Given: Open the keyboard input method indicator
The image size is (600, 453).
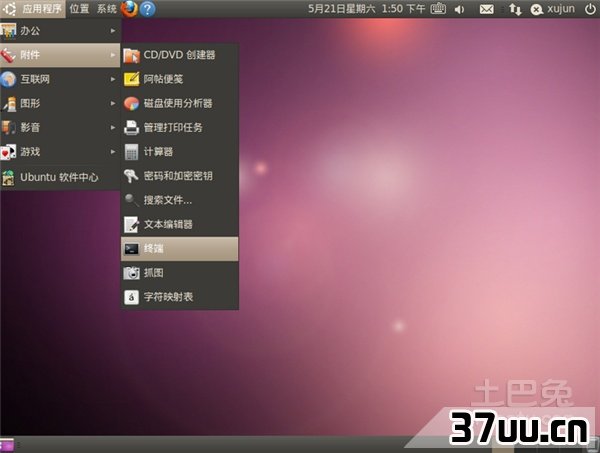Looking at the screenshot, I should click(x=438, y=9).
